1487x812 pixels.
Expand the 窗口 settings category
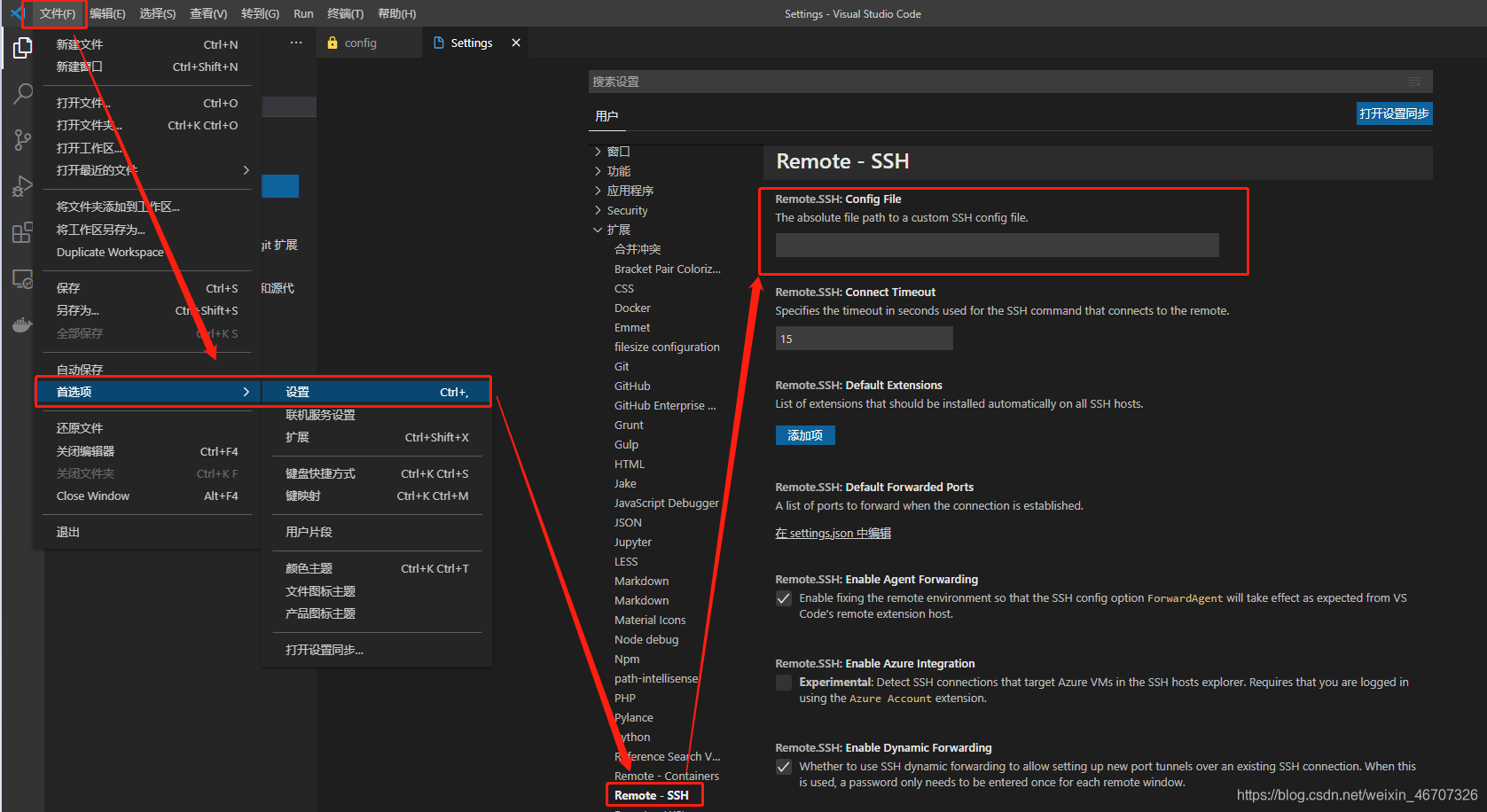tap(598, 152)
